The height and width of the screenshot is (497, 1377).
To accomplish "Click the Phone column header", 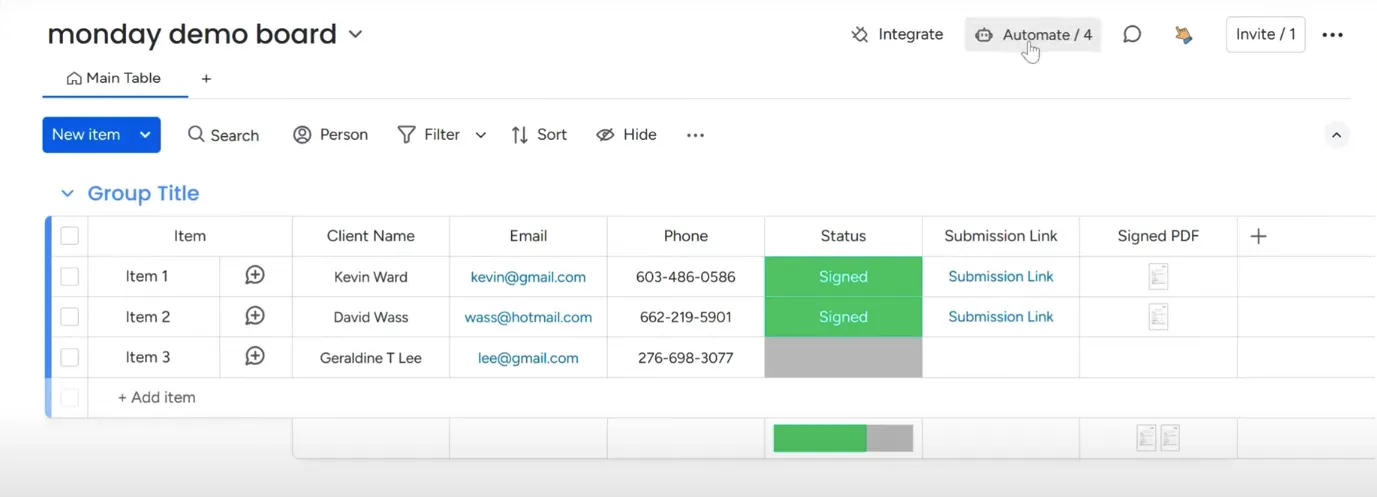I will point(686,236).
